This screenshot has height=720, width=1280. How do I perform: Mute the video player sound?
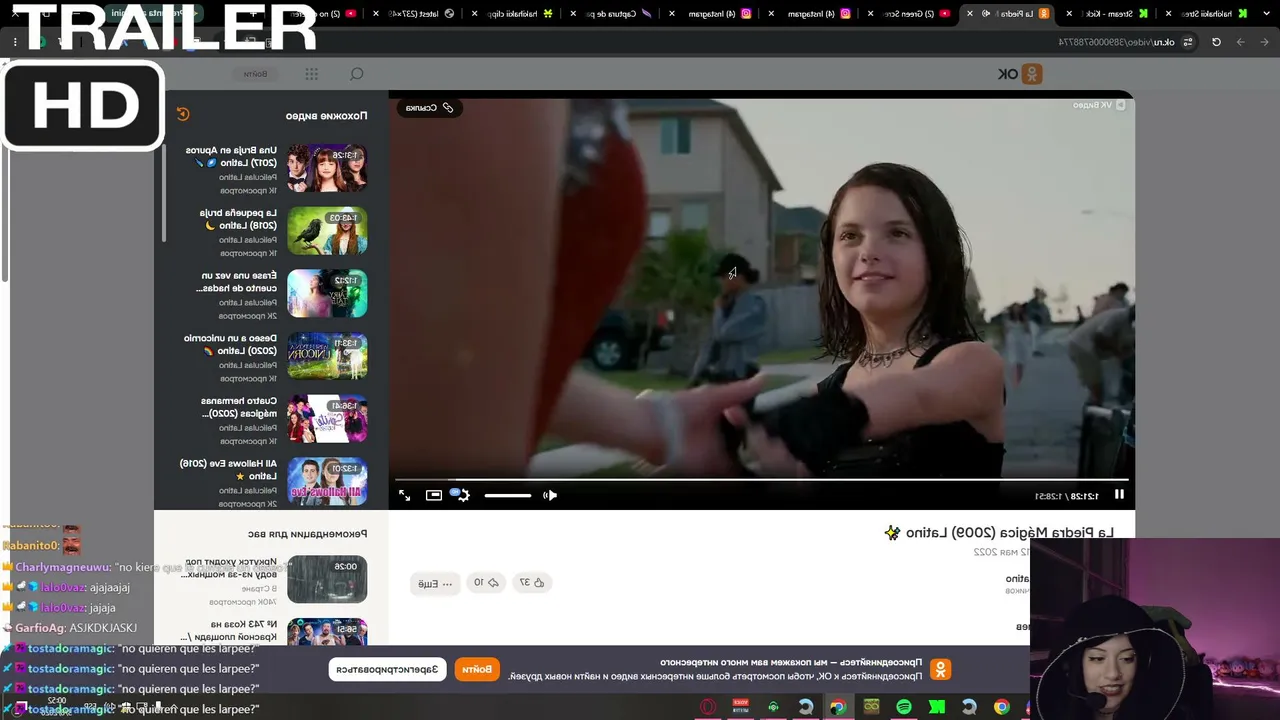pyautogui.click(x=550, y=495)
